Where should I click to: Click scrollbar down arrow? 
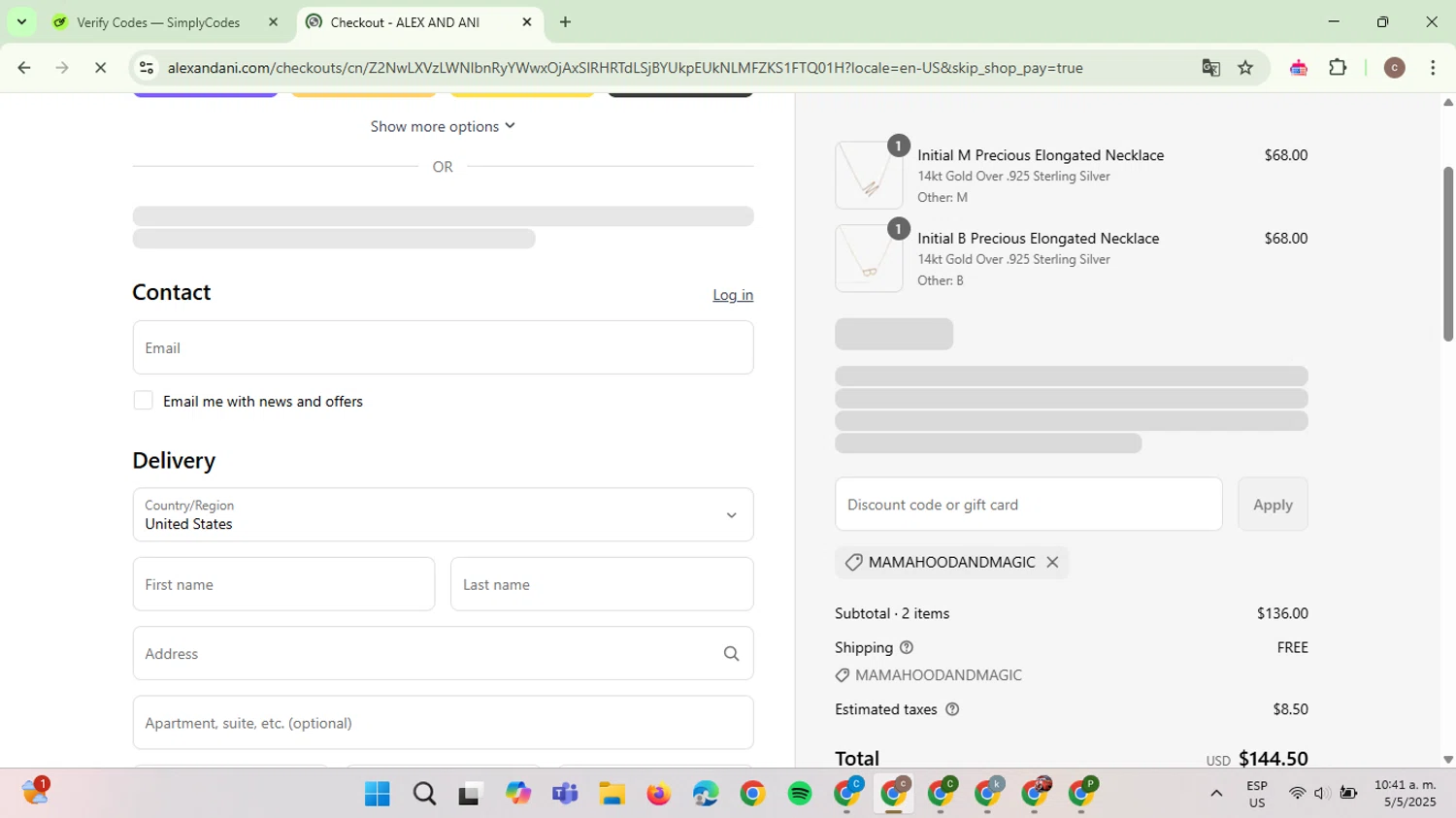(1448, 760)
